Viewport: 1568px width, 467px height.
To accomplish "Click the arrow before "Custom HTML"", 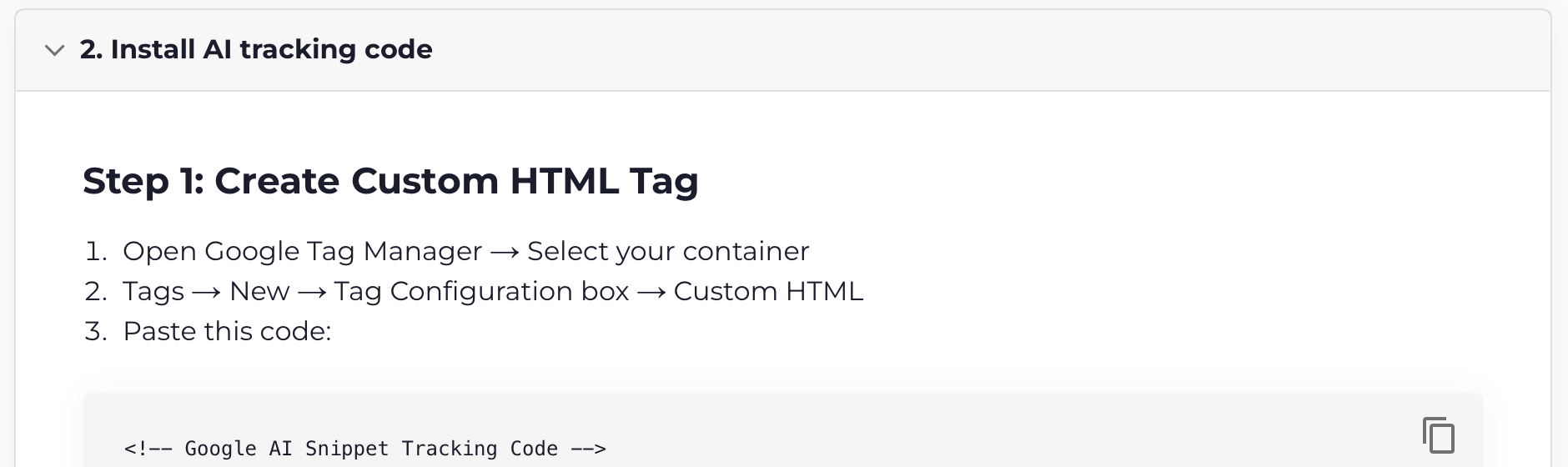I will pyautogui.click(x=651, y=292).
